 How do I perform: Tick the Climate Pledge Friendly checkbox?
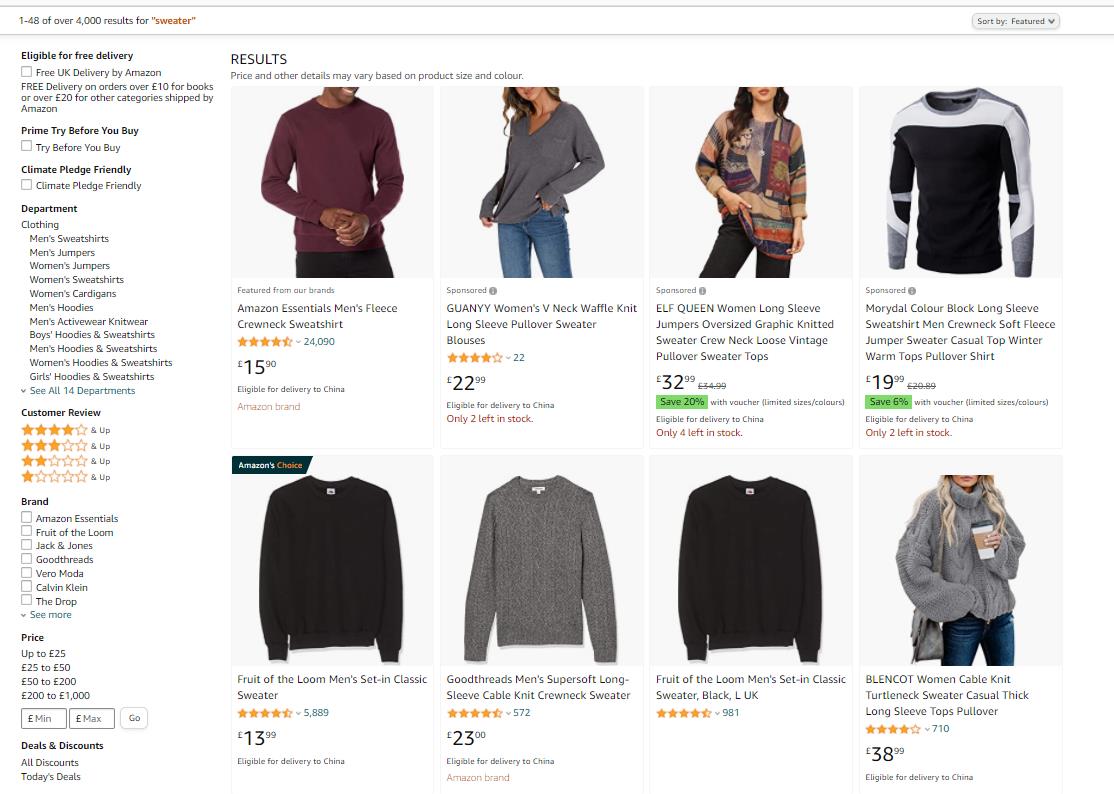(x=27, y=186)
